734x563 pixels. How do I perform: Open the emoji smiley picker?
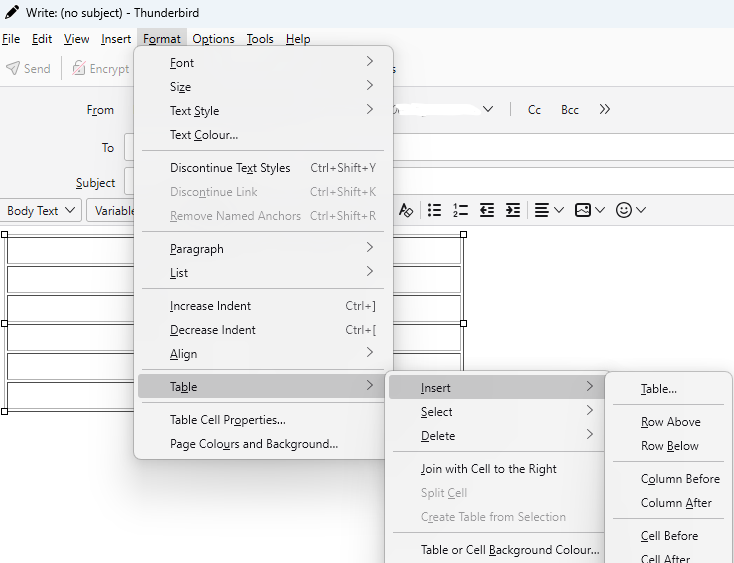[x=631, y=210]
